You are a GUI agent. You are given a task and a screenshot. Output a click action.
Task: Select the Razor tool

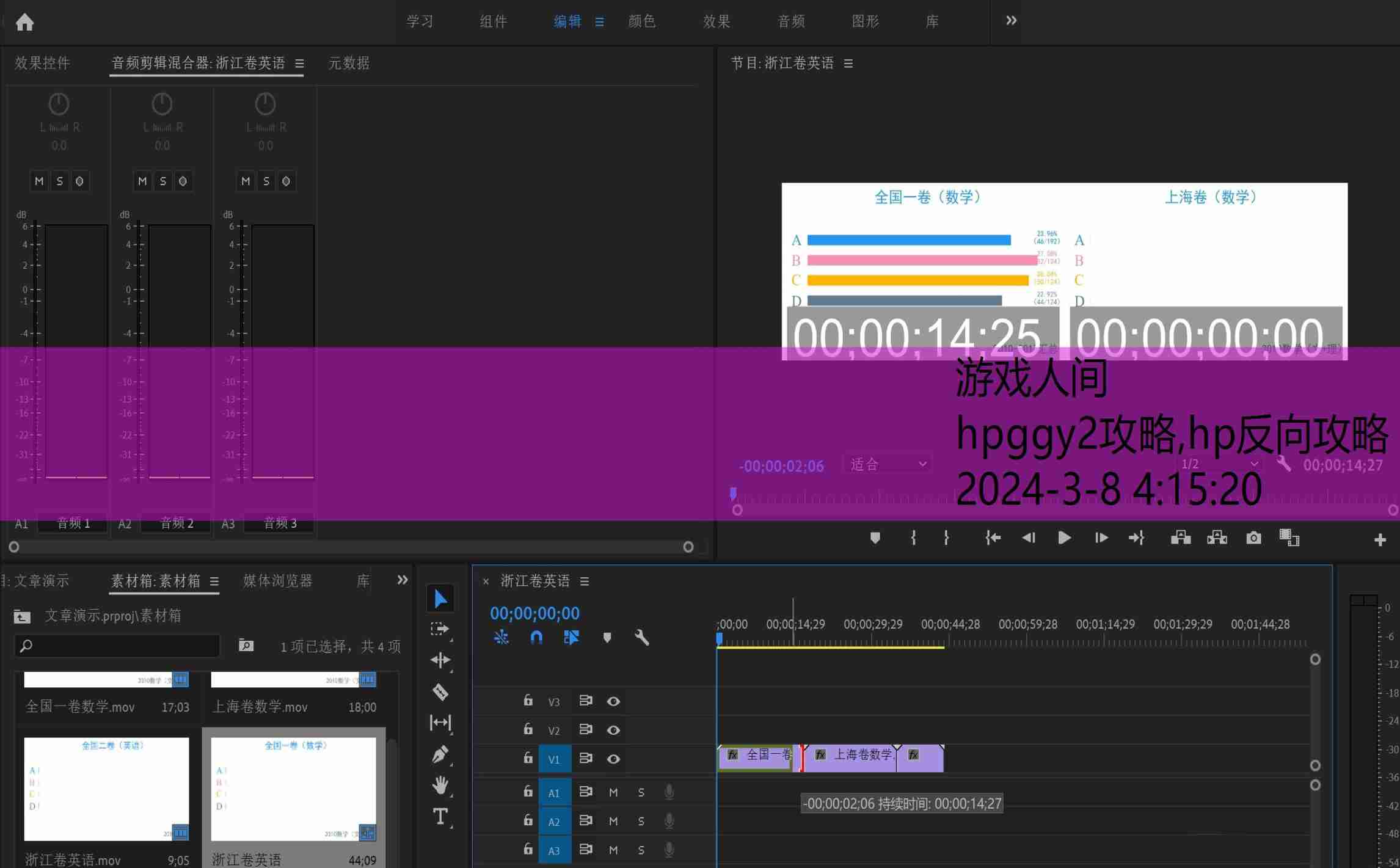[440, 692]
